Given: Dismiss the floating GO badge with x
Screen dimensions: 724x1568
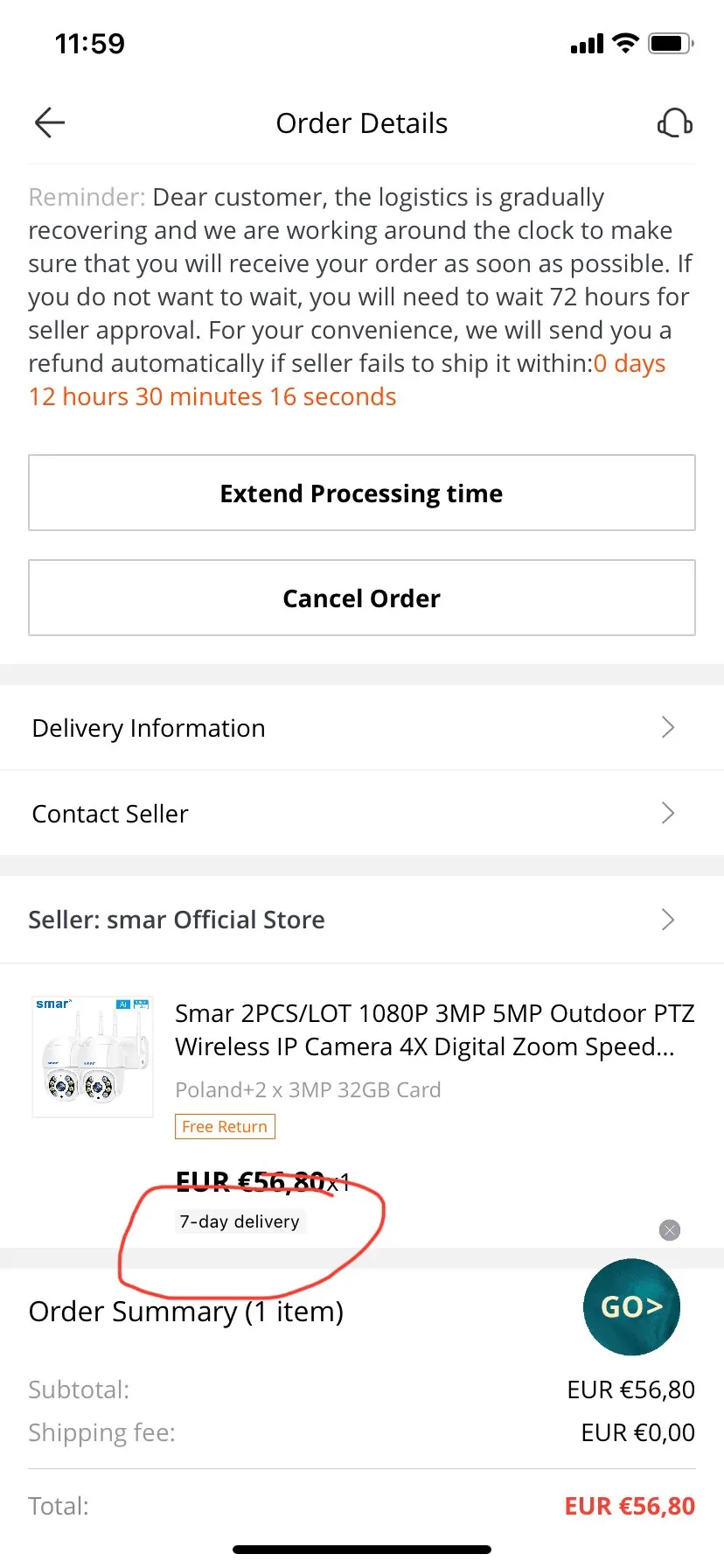Looking at the screenshot, I should [670, 1230].
